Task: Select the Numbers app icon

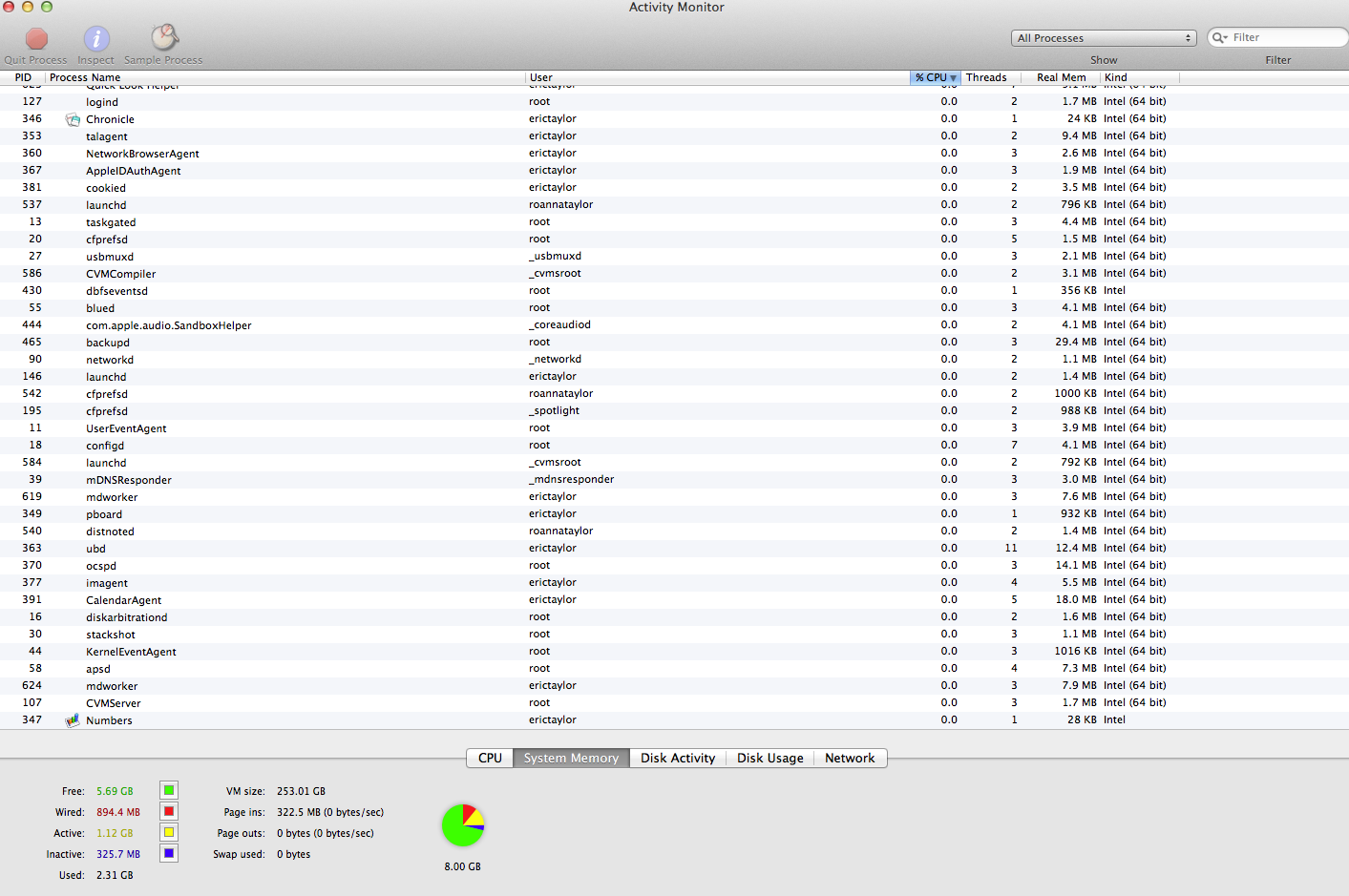Action: [x=73, y=720]
